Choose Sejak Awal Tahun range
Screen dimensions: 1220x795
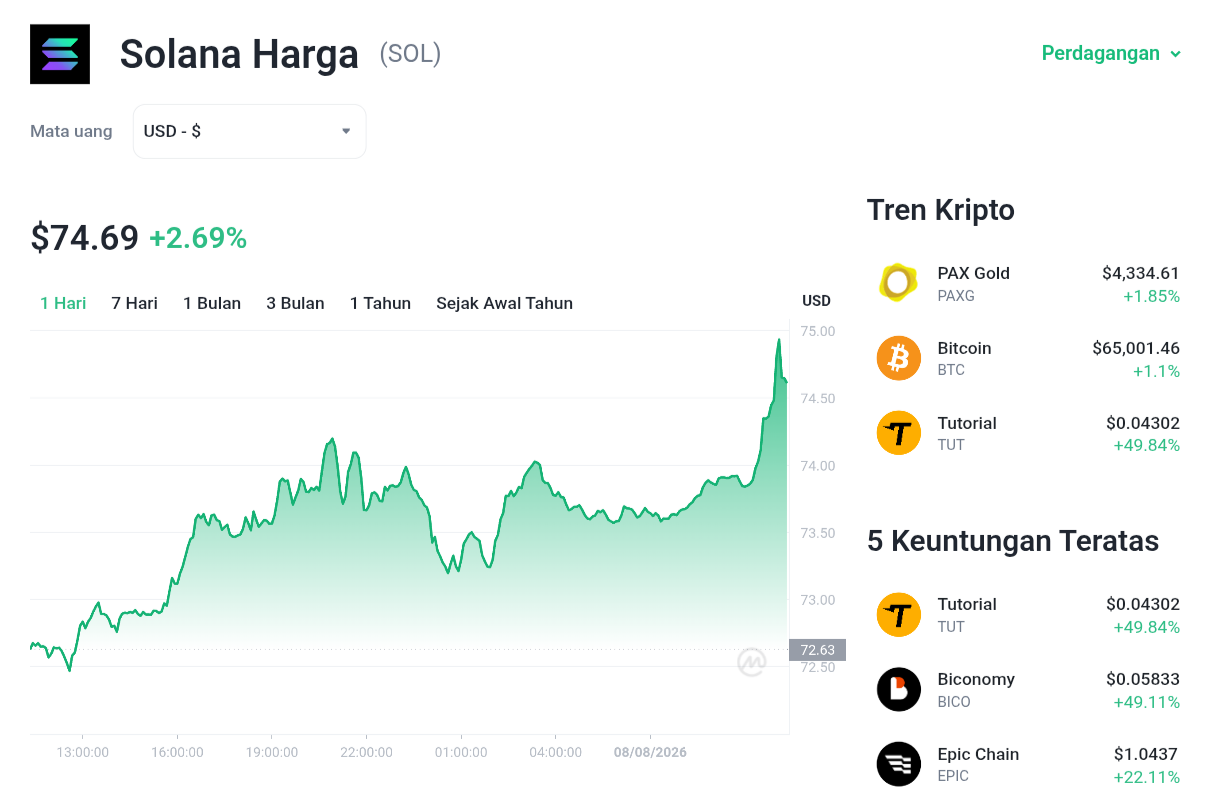click(504, 303)
